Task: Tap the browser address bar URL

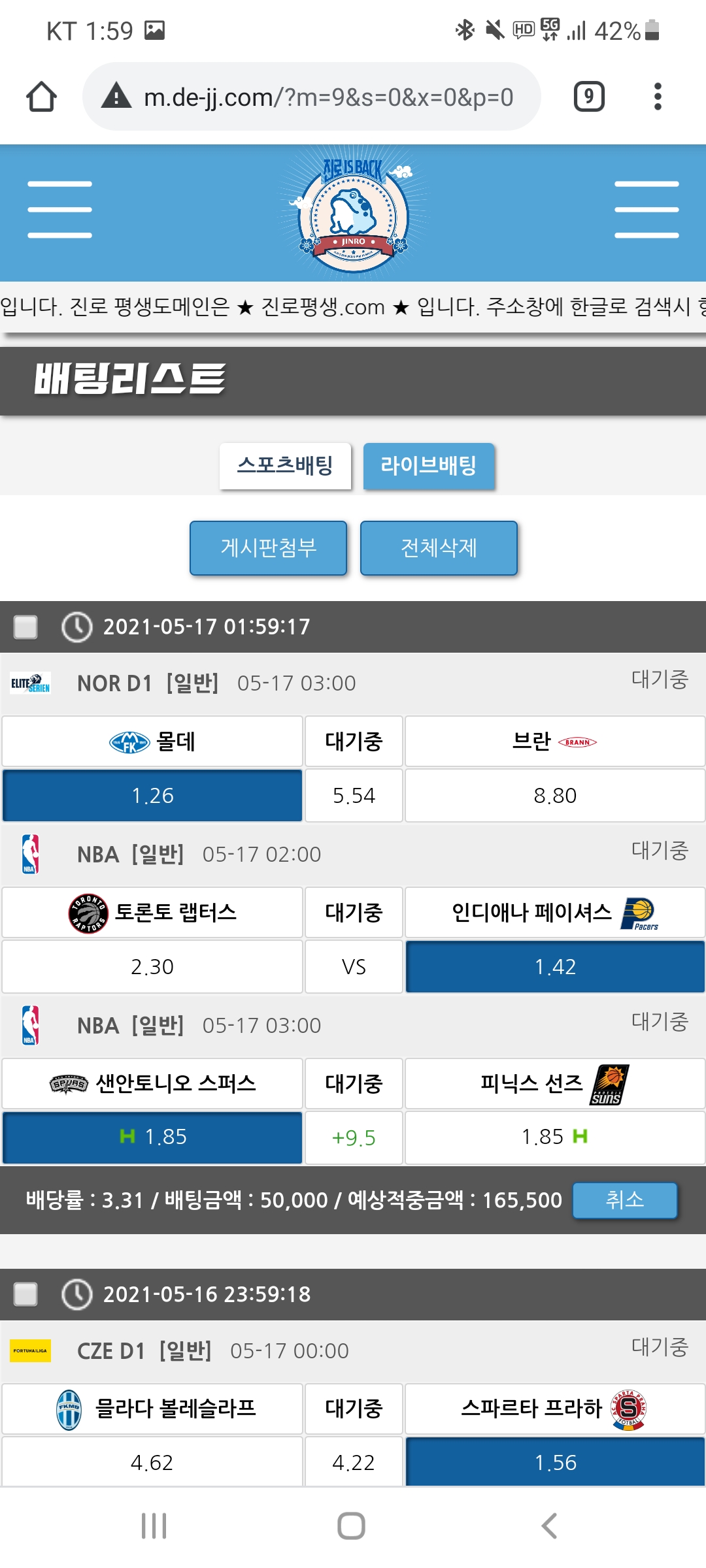Action: click(x=328, y=97)
